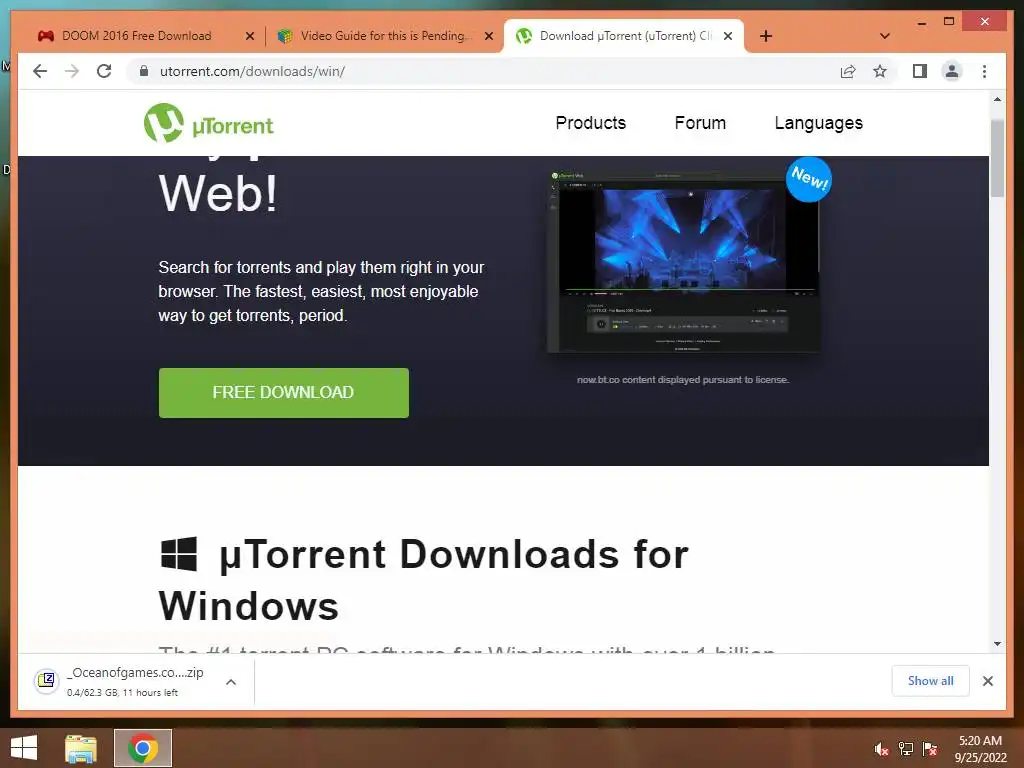Close the Video Guide tab
The width and height of the screenshot is (1024, 768).
tap(488, 36)
